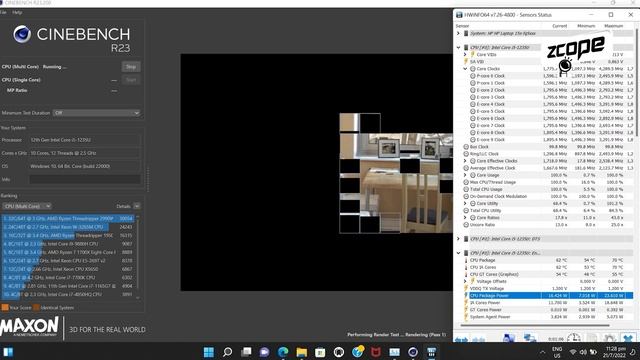The width and height of the screenshot is (640, 360).
Task: Open HWiNFO sensor settings gear icon
Action: click(609, 338)
